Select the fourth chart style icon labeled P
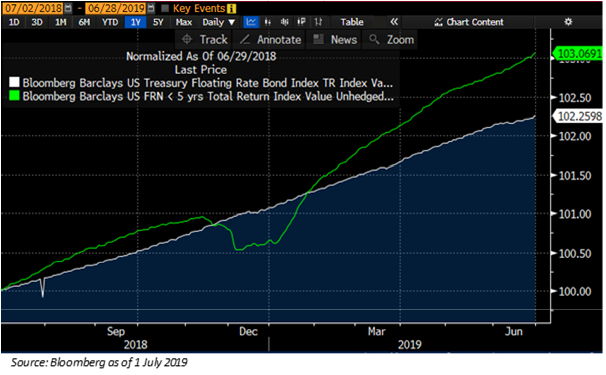This screenshot has width=606, height=375. click(x=301, y=22)
